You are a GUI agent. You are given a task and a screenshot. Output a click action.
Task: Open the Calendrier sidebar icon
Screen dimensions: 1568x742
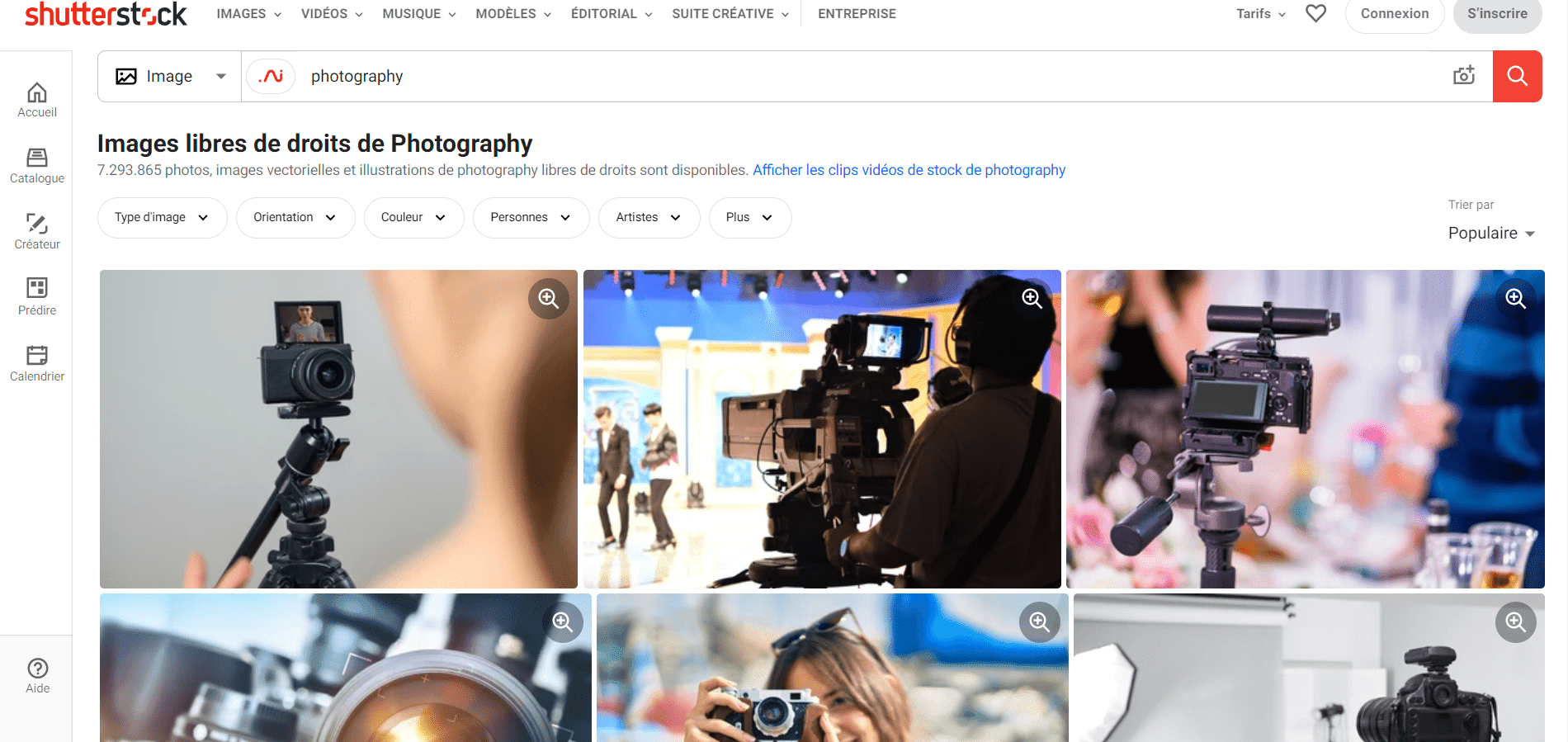37,364
